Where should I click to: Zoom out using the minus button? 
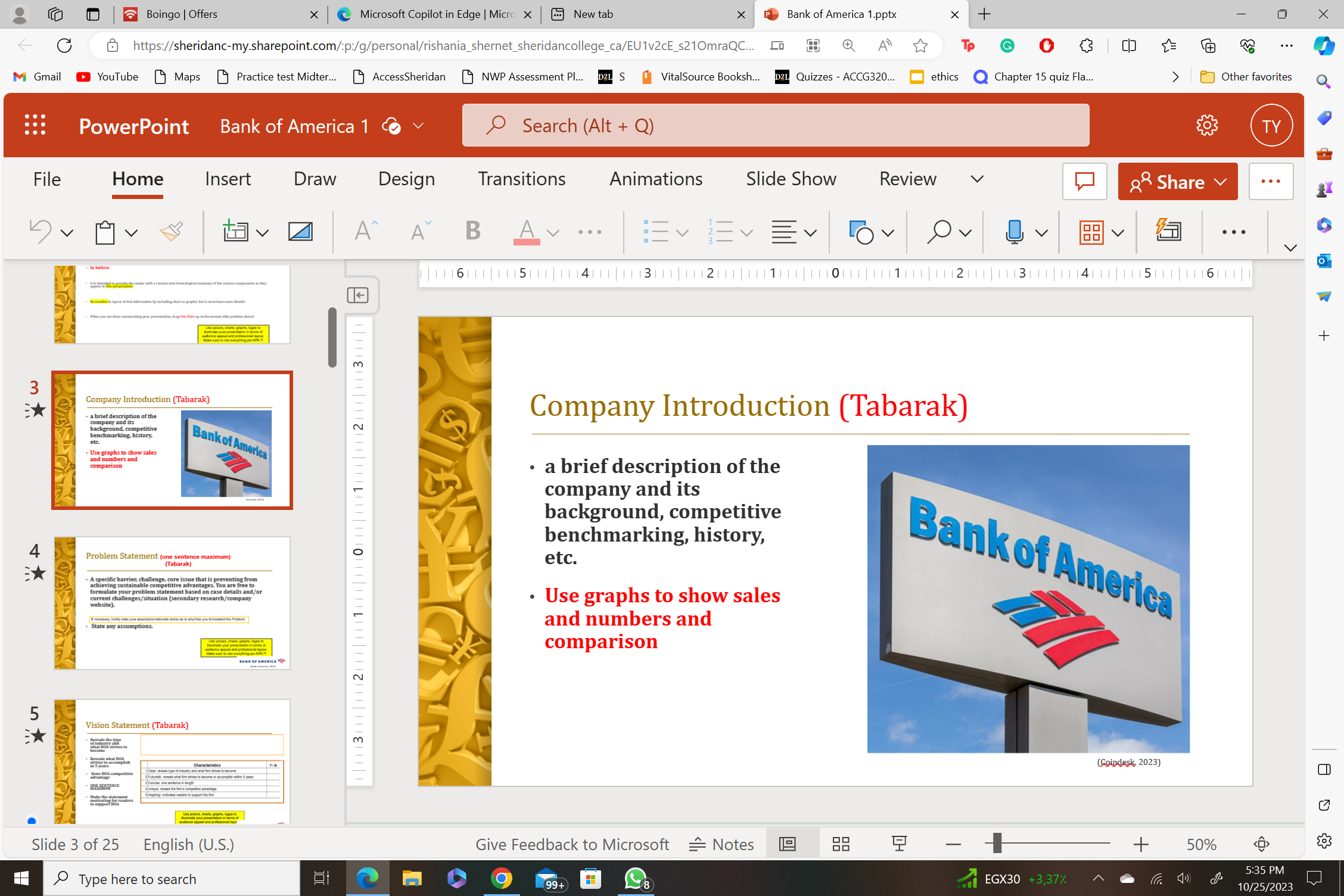click(x=953, y=844)
